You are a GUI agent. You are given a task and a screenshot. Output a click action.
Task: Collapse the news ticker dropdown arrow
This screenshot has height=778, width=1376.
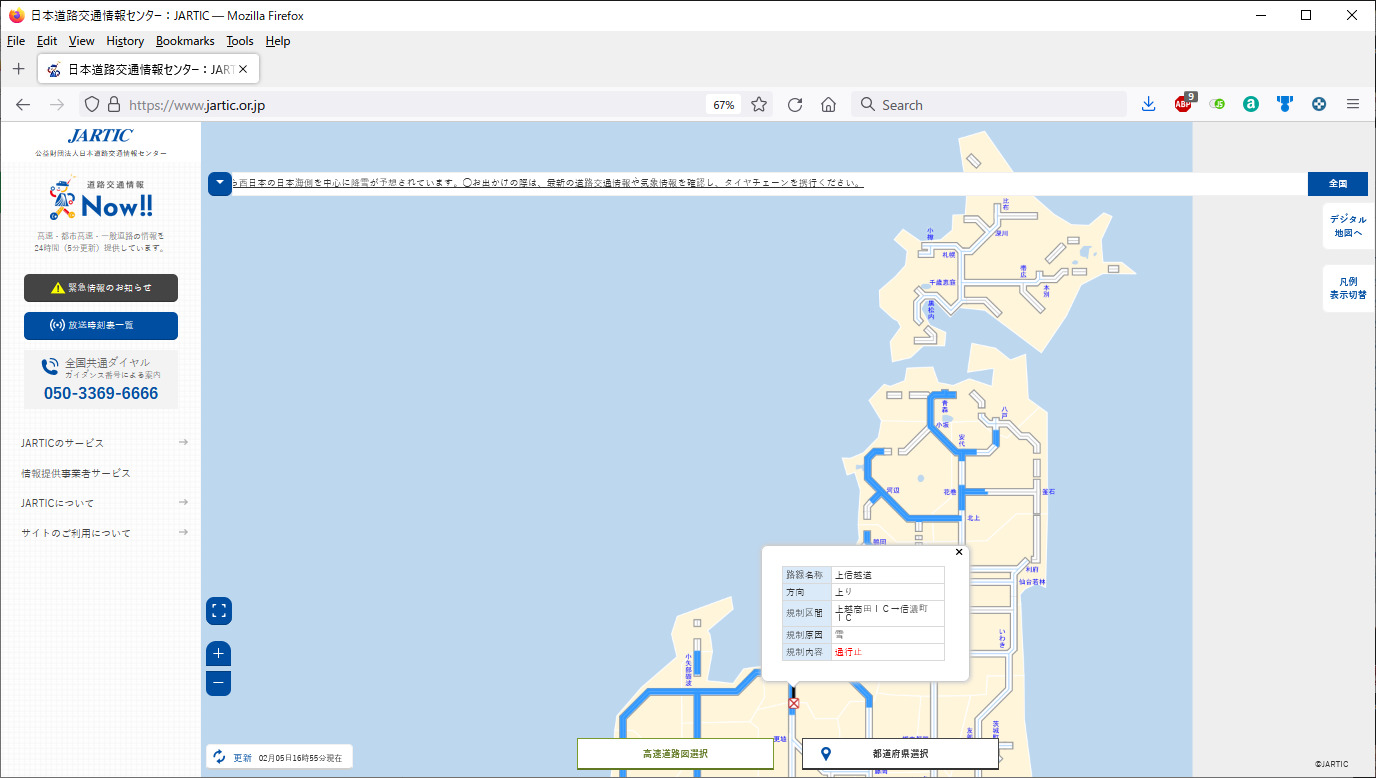coord(220,184)
